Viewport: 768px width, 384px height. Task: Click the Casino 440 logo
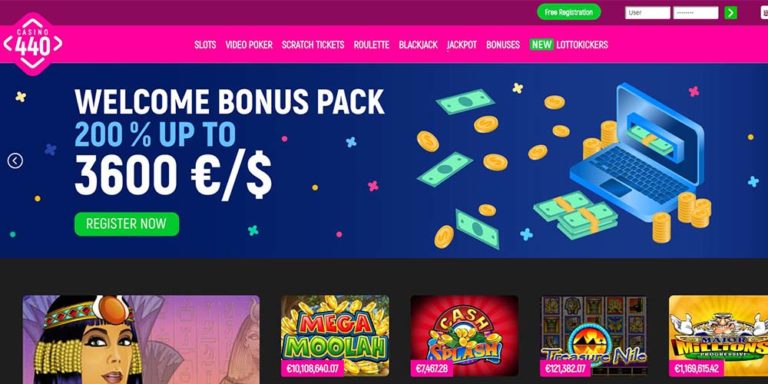coord(33,44)
